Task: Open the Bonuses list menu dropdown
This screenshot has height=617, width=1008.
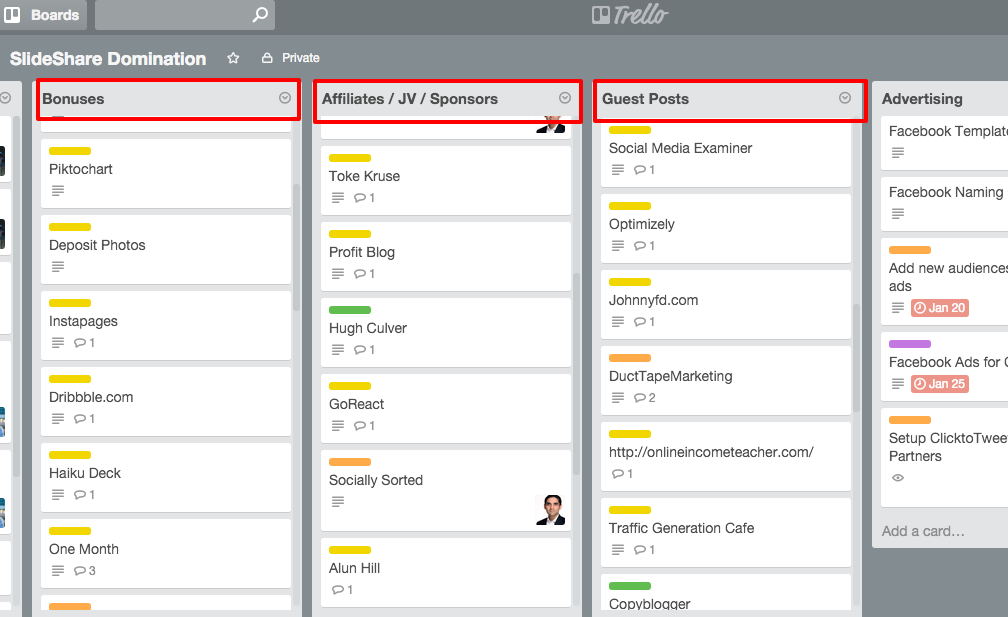Action: click(285, 98)
